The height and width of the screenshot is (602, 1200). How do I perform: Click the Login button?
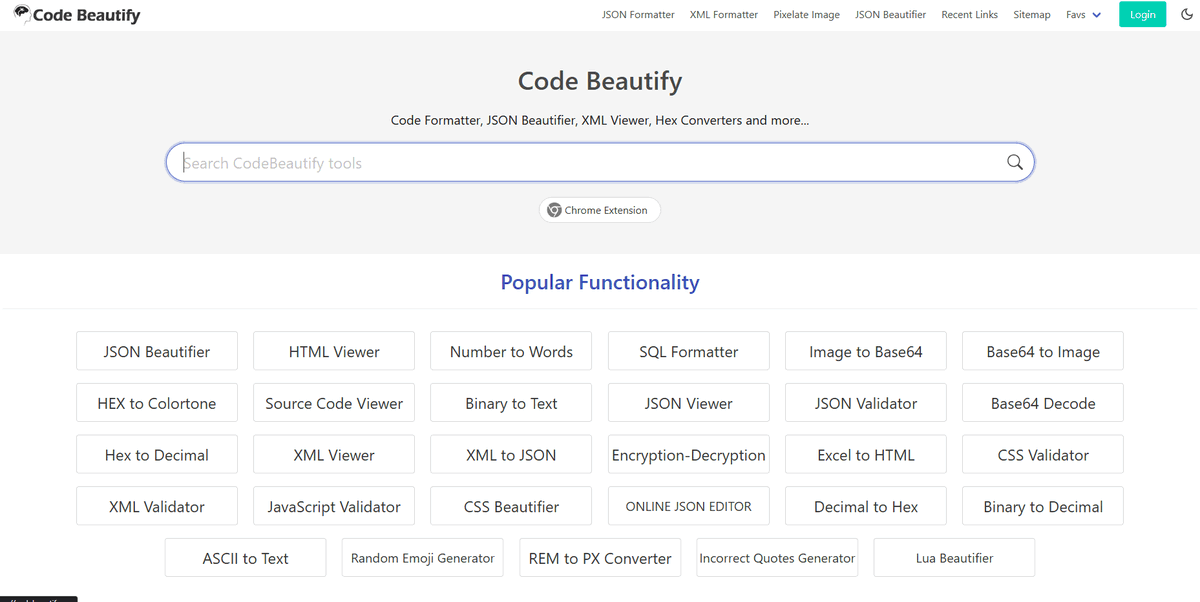click(1142, 14)
